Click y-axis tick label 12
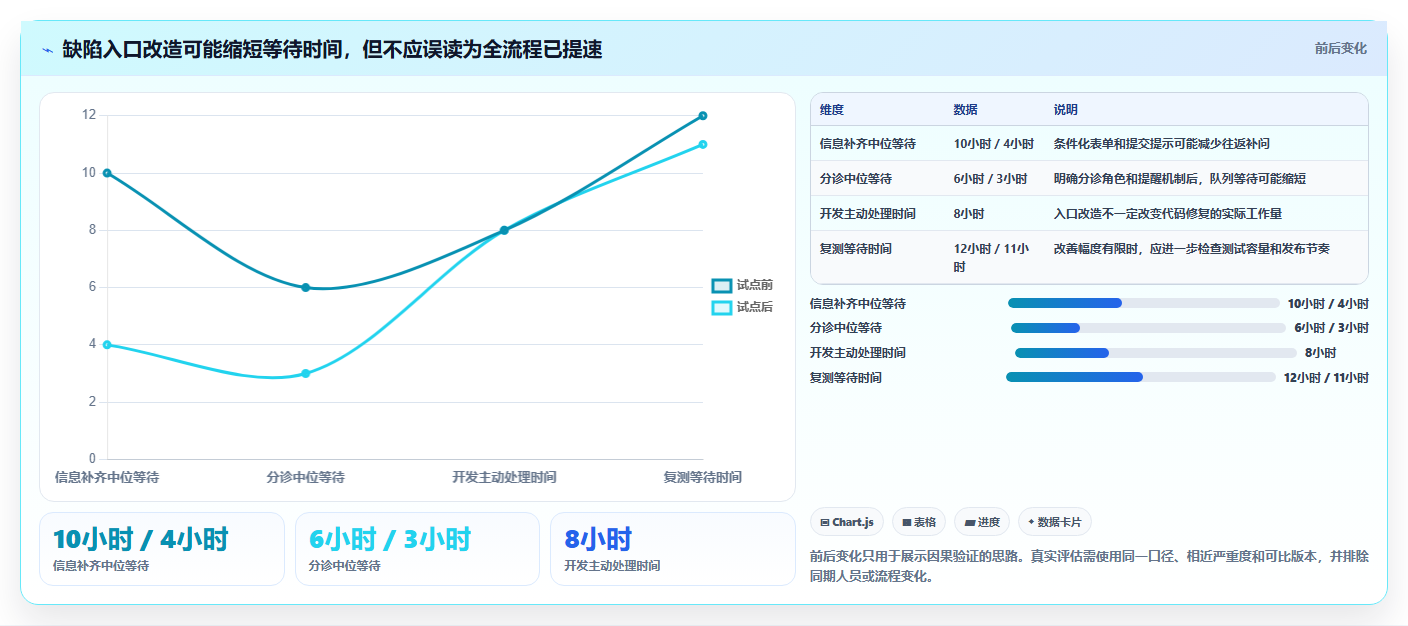The width and height of the screenshot is (1408, 626). tap(89, 115)
